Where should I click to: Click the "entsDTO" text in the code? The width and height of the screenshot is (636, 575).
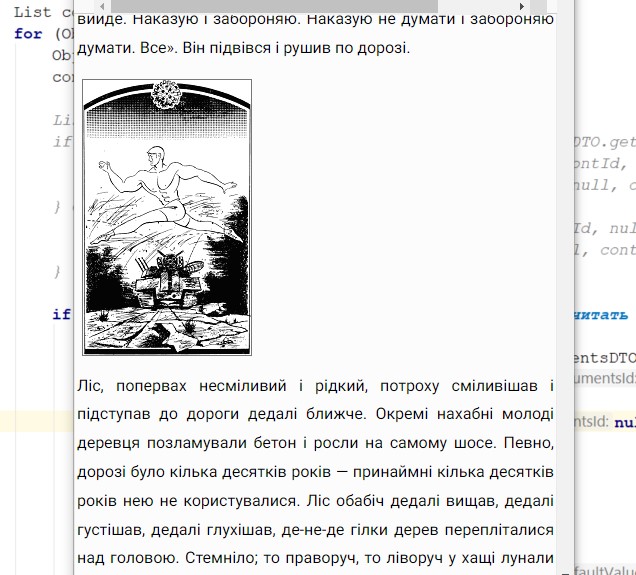(x=601, y=357)
